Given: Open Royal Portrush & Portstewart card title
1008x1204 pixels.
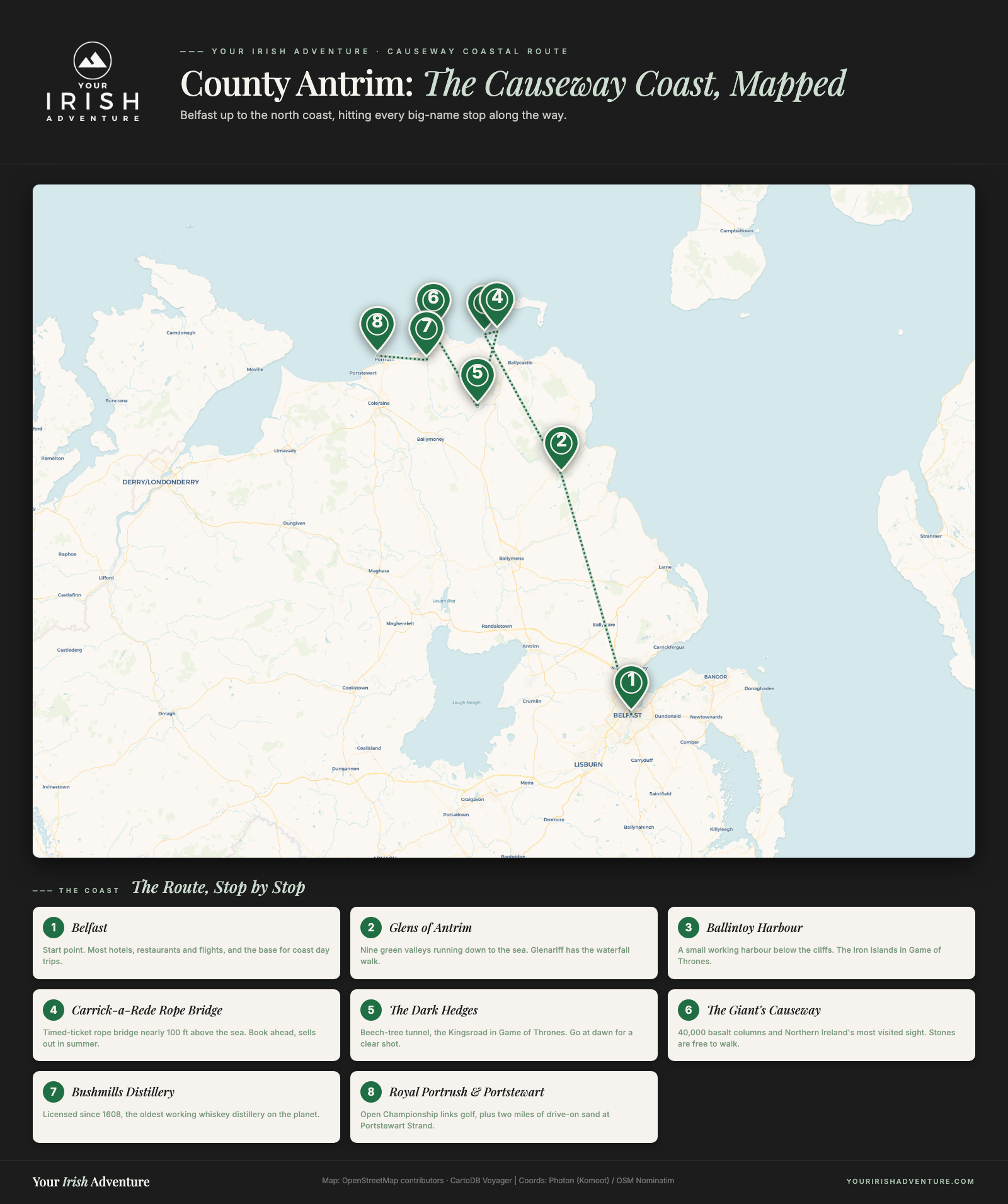Looking at the screenshot, I should (x=466, y=1092).
